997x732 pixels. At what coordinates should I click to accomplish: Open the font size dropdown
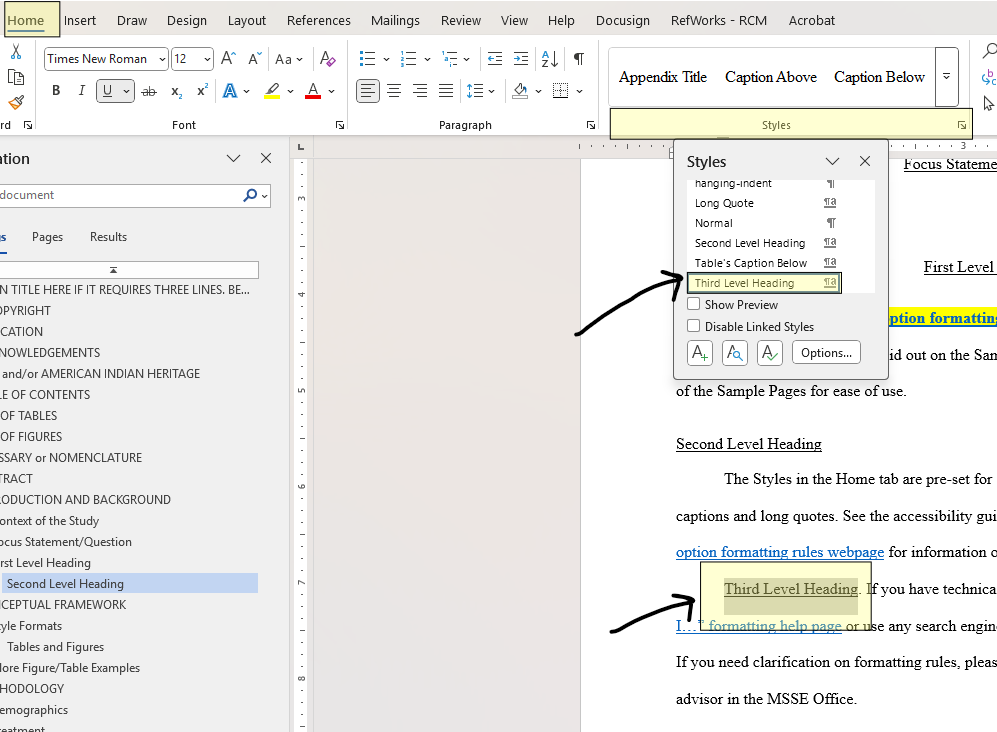tap(208, 59)
